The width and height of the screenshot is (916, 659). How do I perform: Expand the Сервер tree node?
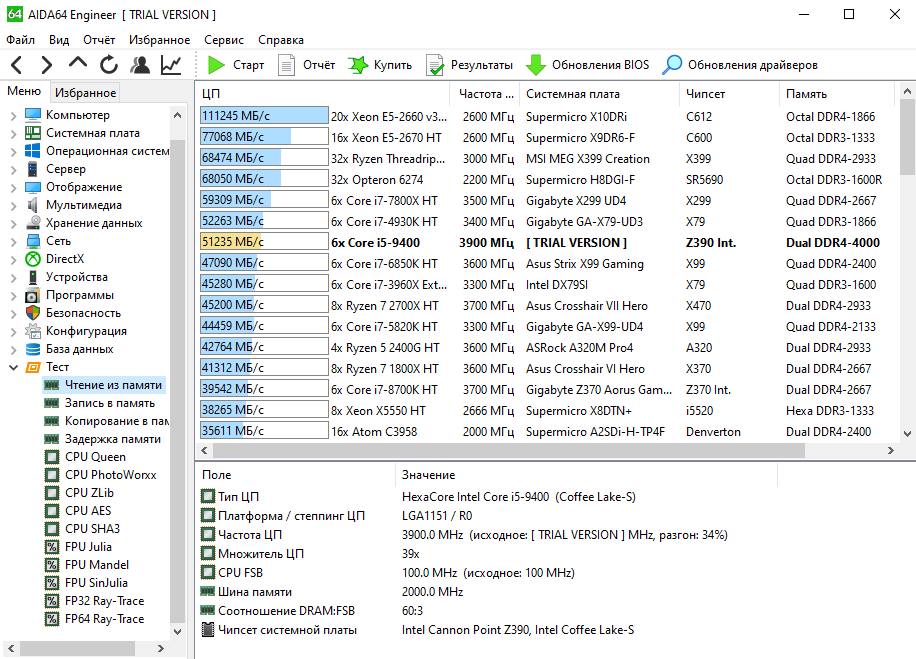click(x=13, y=169)
